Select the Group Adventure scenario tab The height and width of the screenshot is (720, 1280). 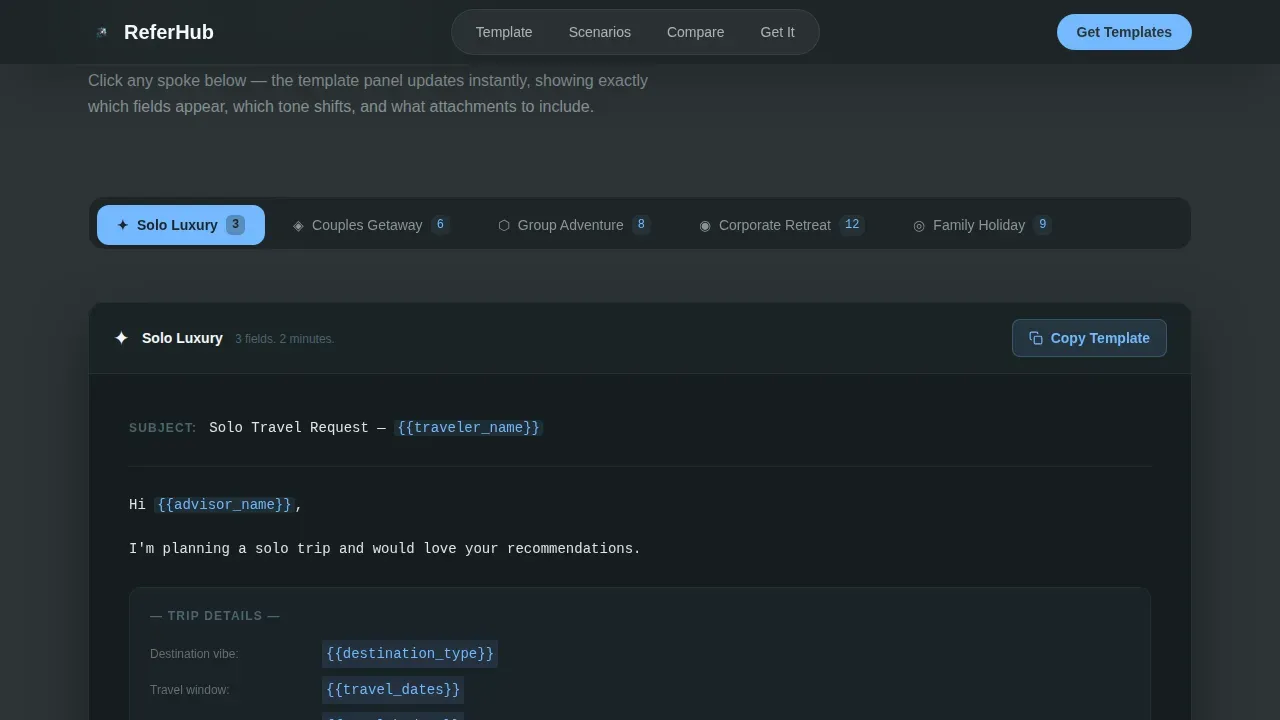(x=574, y=225)
